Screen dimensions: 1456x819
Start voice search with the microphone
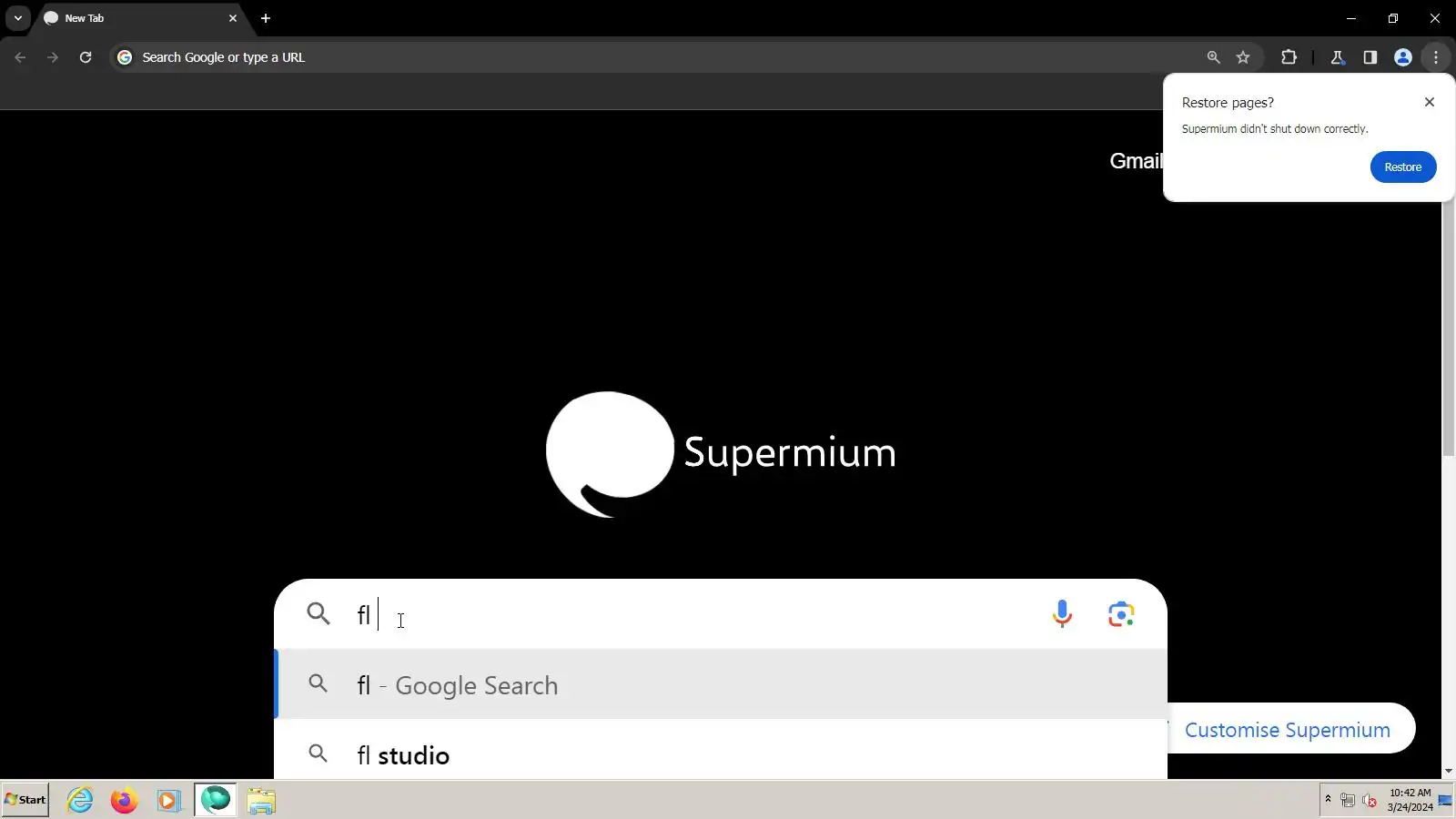(x=1062, y=614)
